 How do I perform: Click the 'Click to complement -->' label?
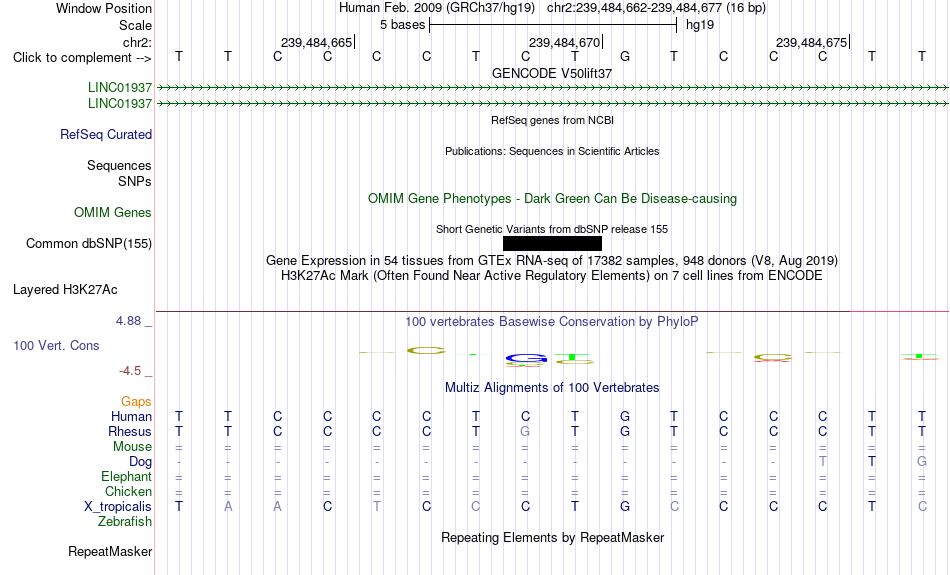pyautogui.click(x=82, y=58)
